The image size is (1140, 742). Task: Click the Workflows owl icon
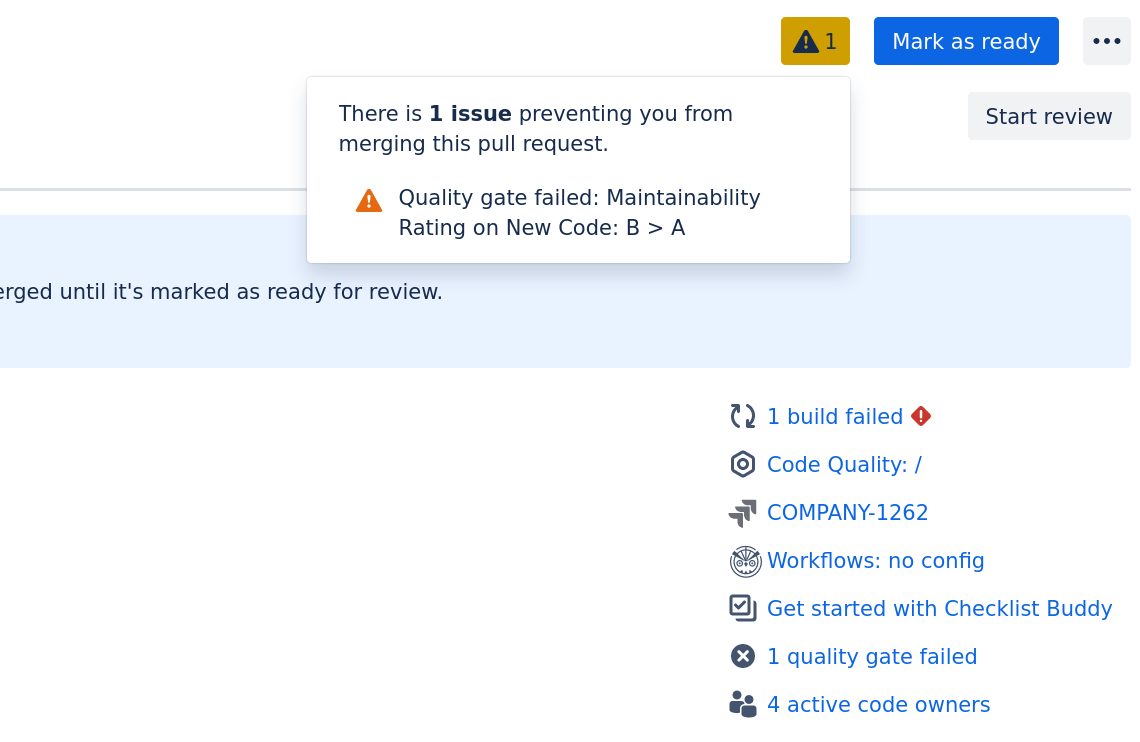(x=745, y=561)
